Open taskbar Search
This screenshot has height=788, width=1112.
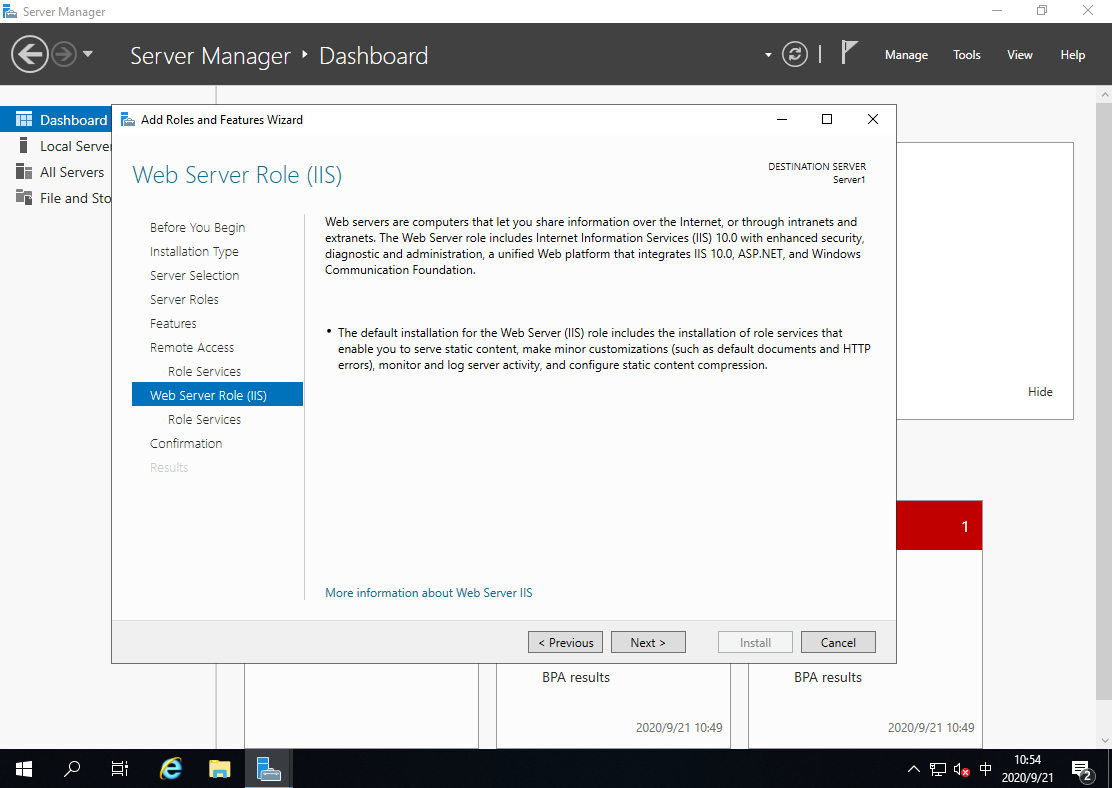click(x=72, y=768)
